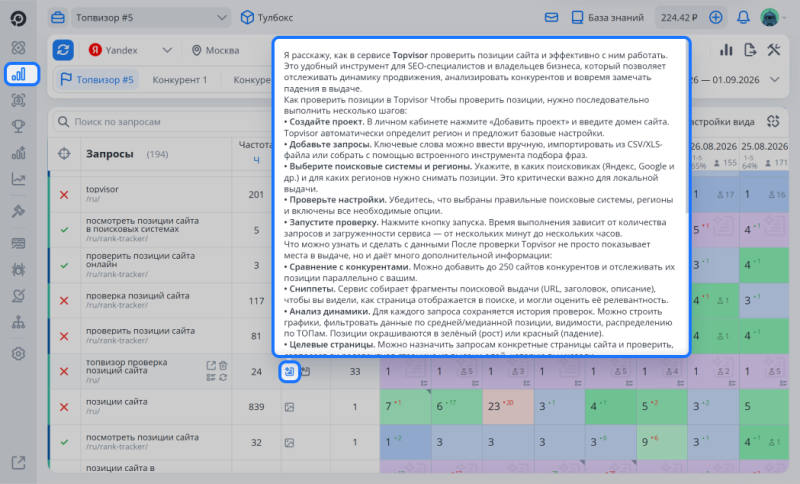This screenshot has height=484, width=800.
Task: Click the Запросы column header
Action: pos(110,154)
